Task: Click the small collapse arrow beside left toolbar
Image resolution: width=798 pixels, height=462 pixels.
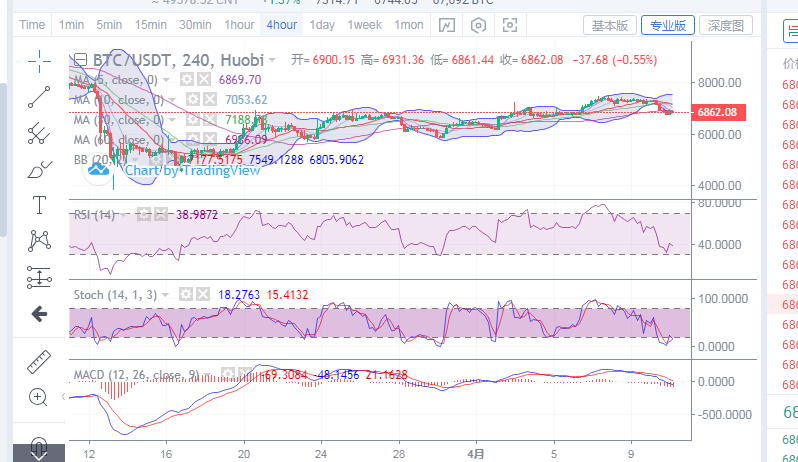Action: (63, 396)
